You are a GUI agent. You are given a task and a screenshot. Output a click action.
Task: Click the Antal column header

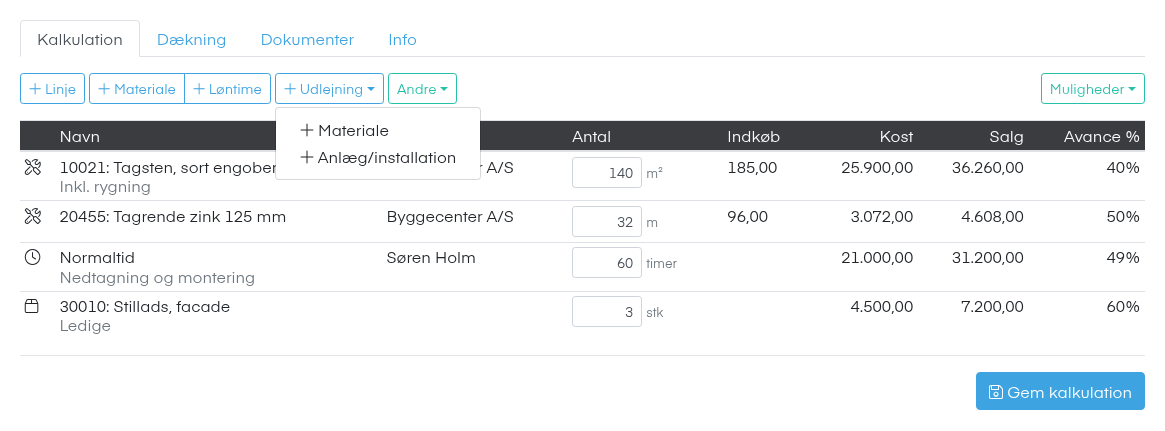pyautogui.click(x=591, y=137)
